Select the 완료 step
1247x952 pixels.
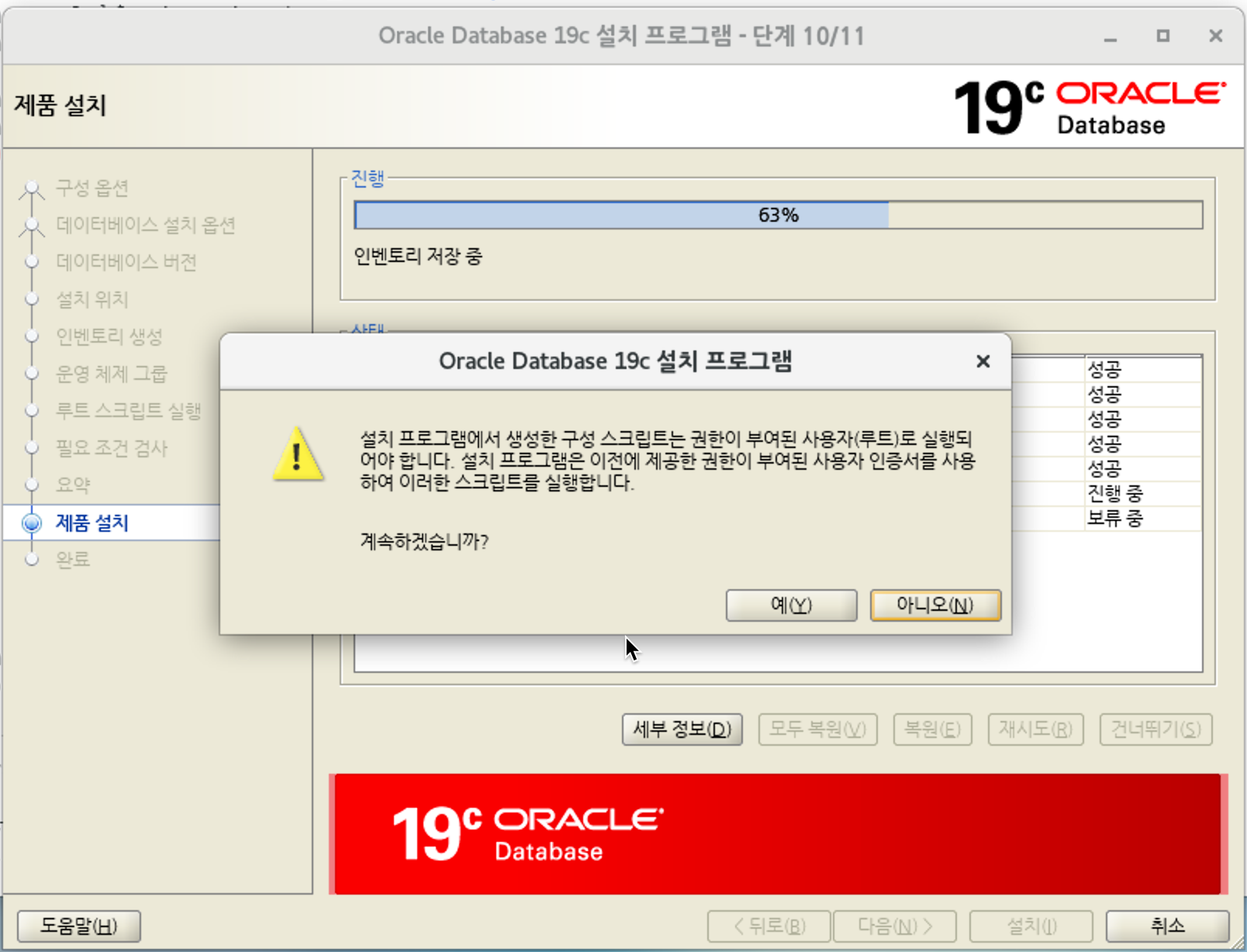[x=73, y=560]
